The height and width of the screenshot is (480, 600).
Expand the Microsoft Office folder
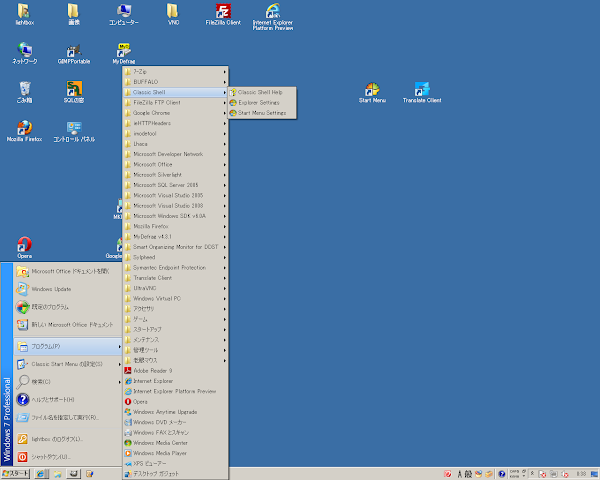pyautogui.click(x=176, y=164)
